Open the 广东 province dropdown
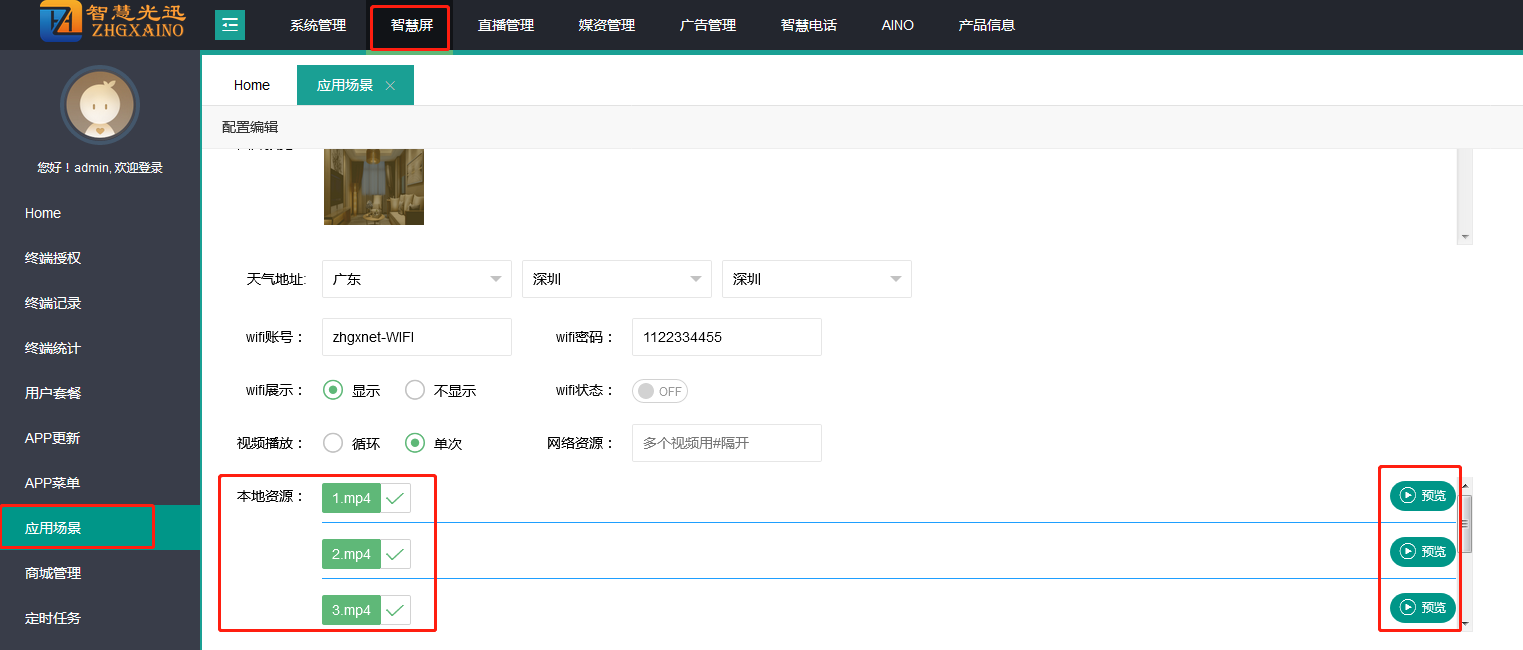The image size is (1523, 650). coord(416,279)
